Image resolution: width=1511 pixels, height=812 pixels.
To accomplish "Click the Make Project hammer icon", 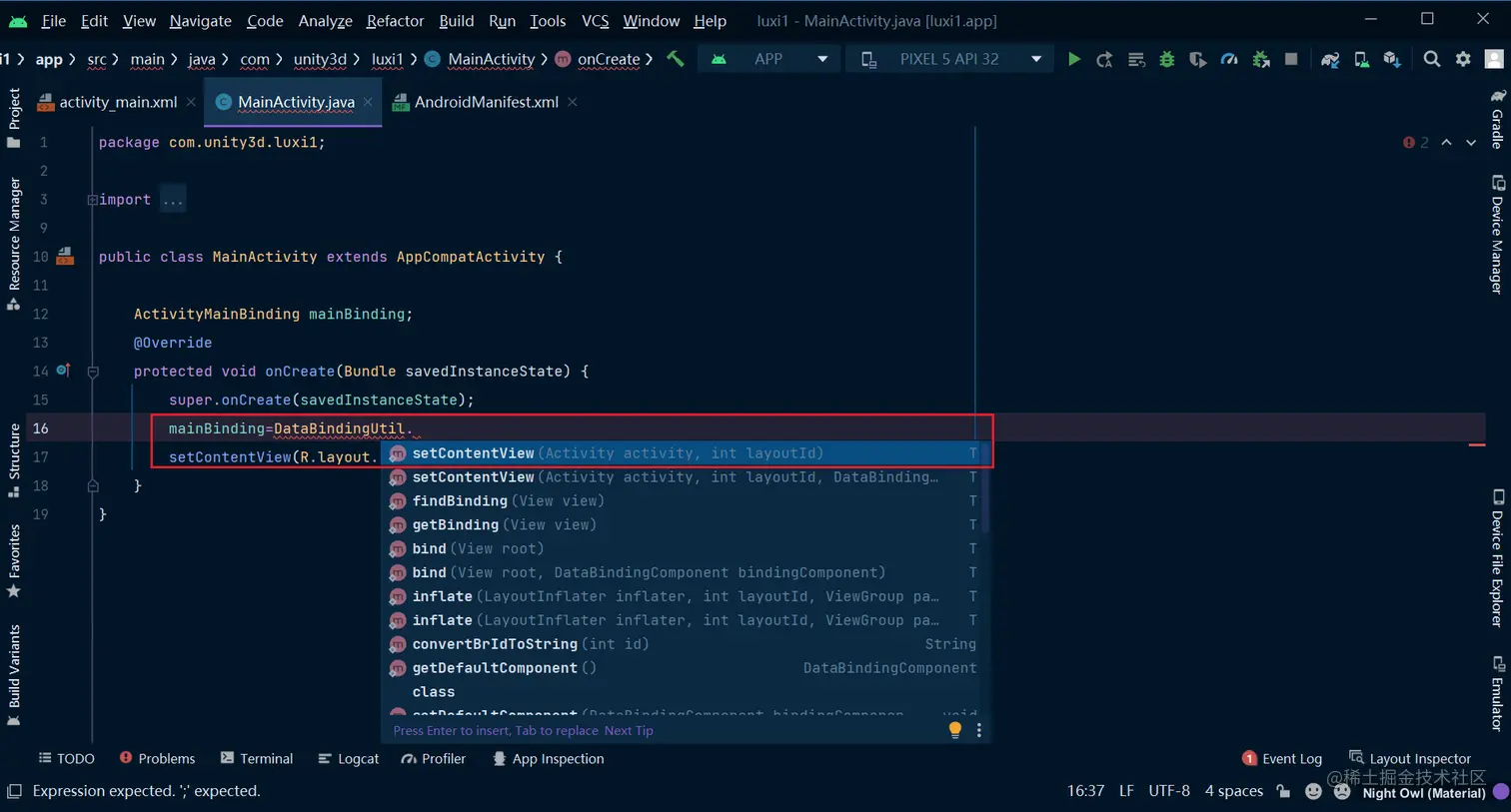I will [676, 59].
